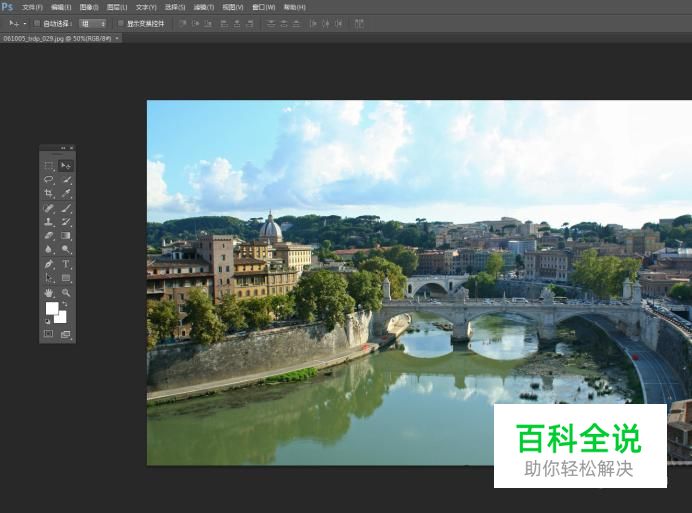The width and height of the screenshot is (692, 513).
Task: Click align bottom edges button
Action: point(208,23)
